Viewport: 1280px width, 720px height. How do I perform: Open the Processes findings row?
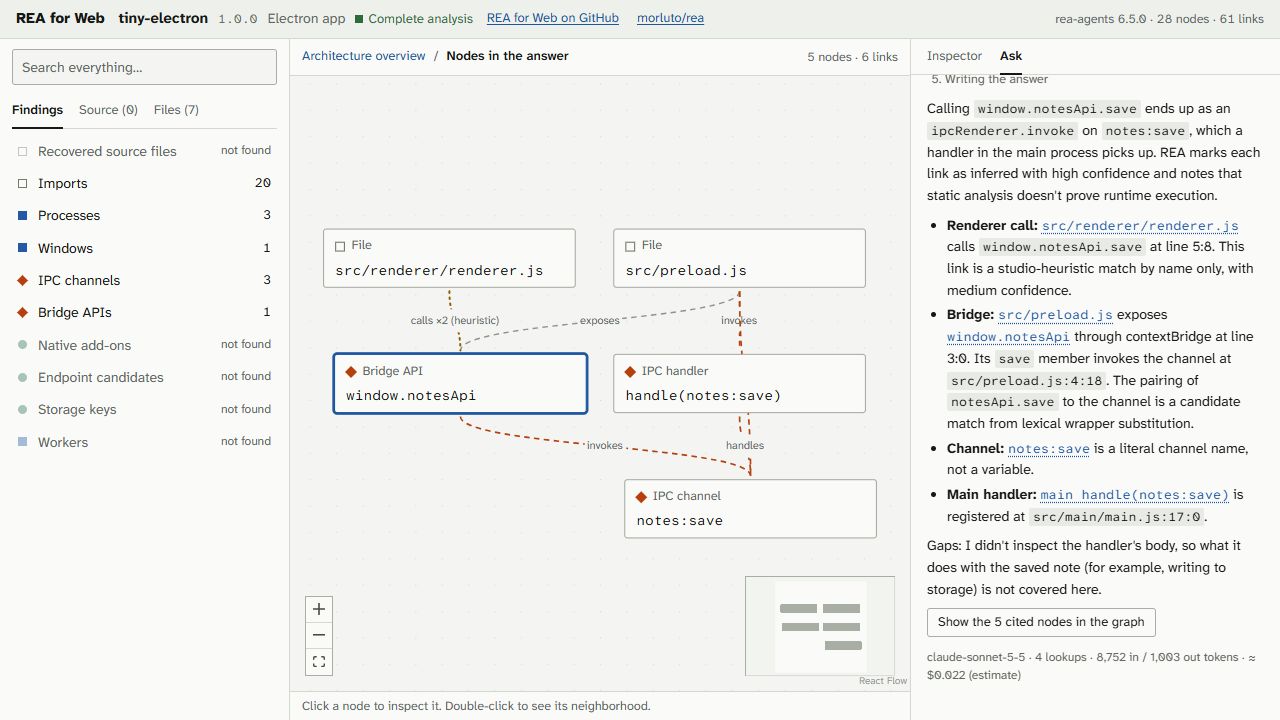[144, 215]
